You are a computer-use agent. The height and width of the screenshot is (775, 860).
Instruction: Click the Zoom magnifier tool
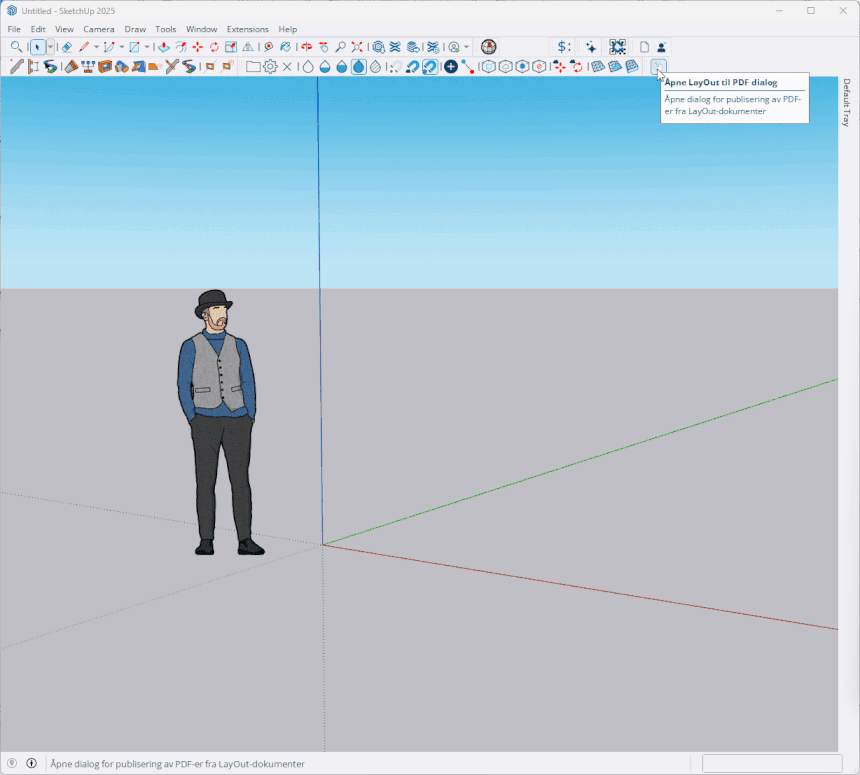[16, 46]
